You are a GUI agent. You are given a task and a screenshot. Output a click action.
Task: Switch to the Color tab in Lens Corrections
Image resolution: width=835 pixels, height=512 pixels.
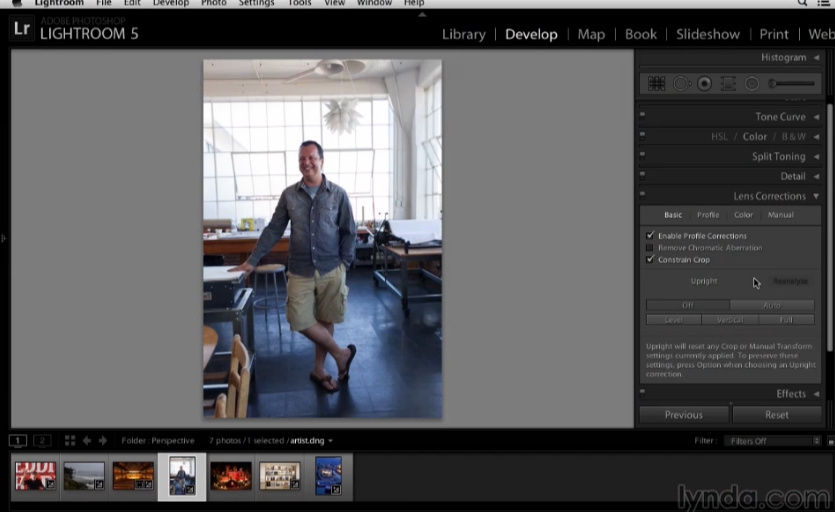click(x=743, y=215)
